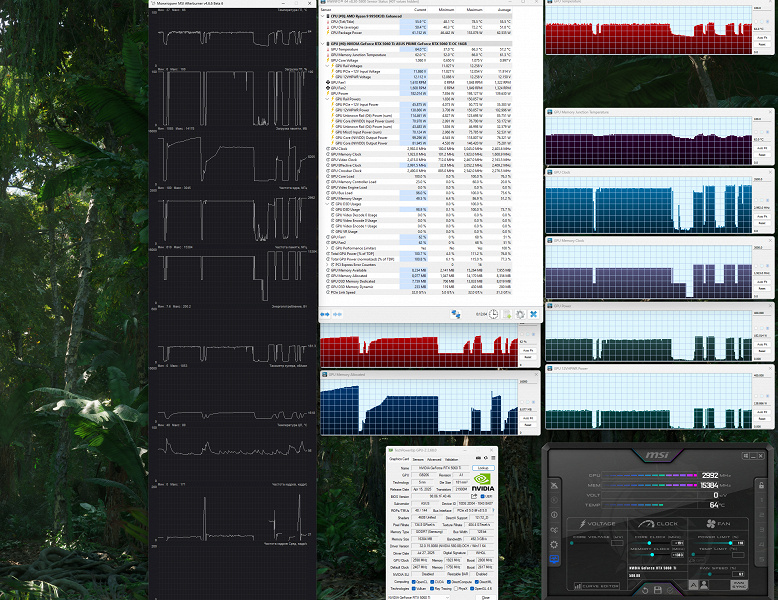Toggle GPU-Z Ray Tracing checkbox
Screen dimensions: 778x600
[x=432, y=589]
